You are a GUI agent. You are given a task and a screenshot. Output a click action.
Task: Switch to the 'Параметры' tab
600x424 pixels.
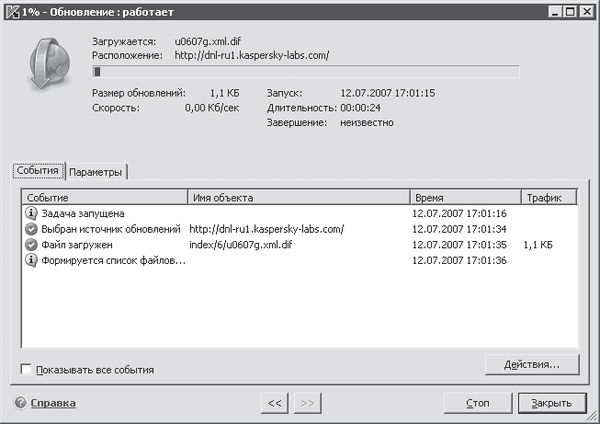pos(96,172)
